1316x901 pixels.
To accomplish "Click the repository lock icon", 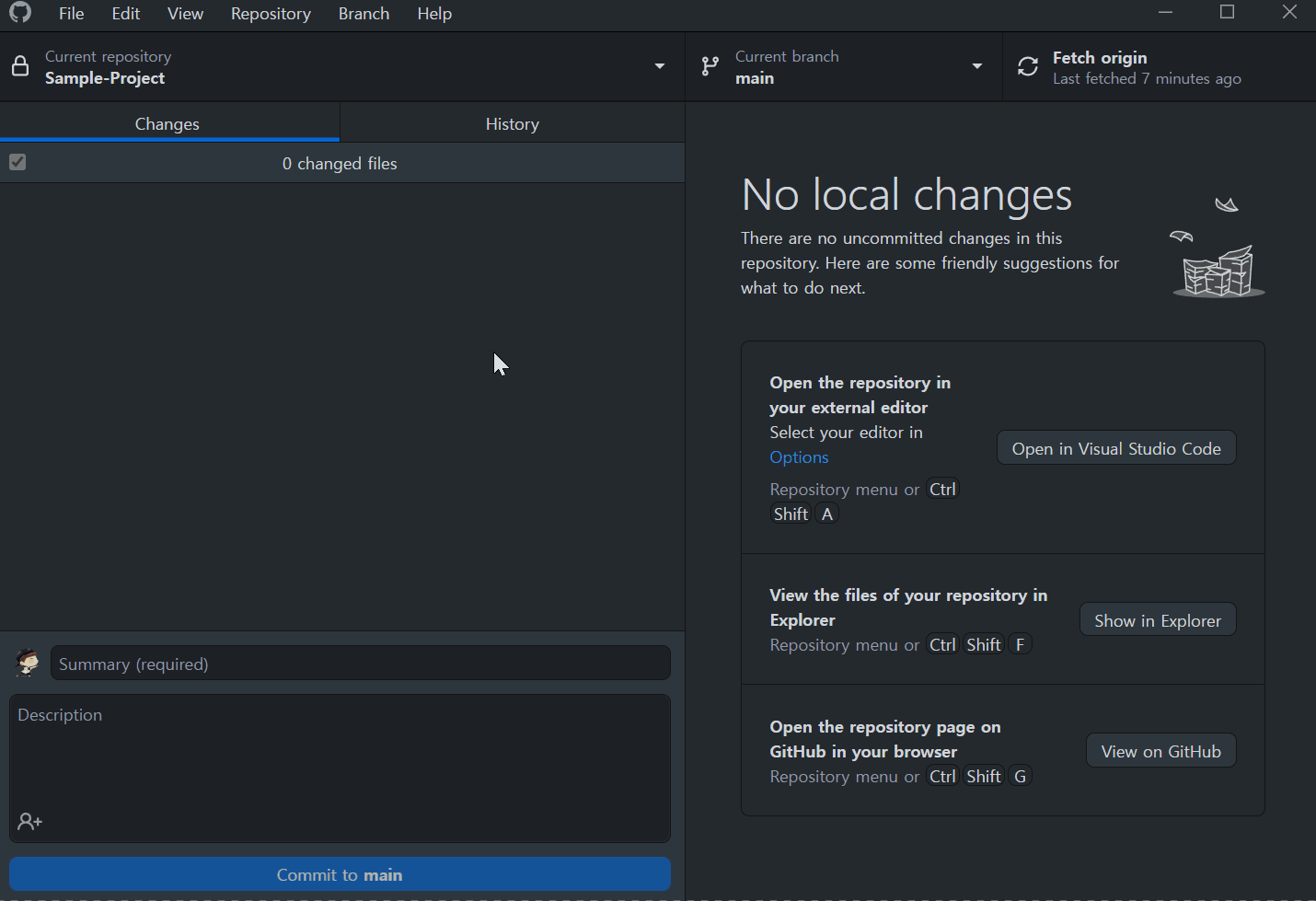I will 19,67.
